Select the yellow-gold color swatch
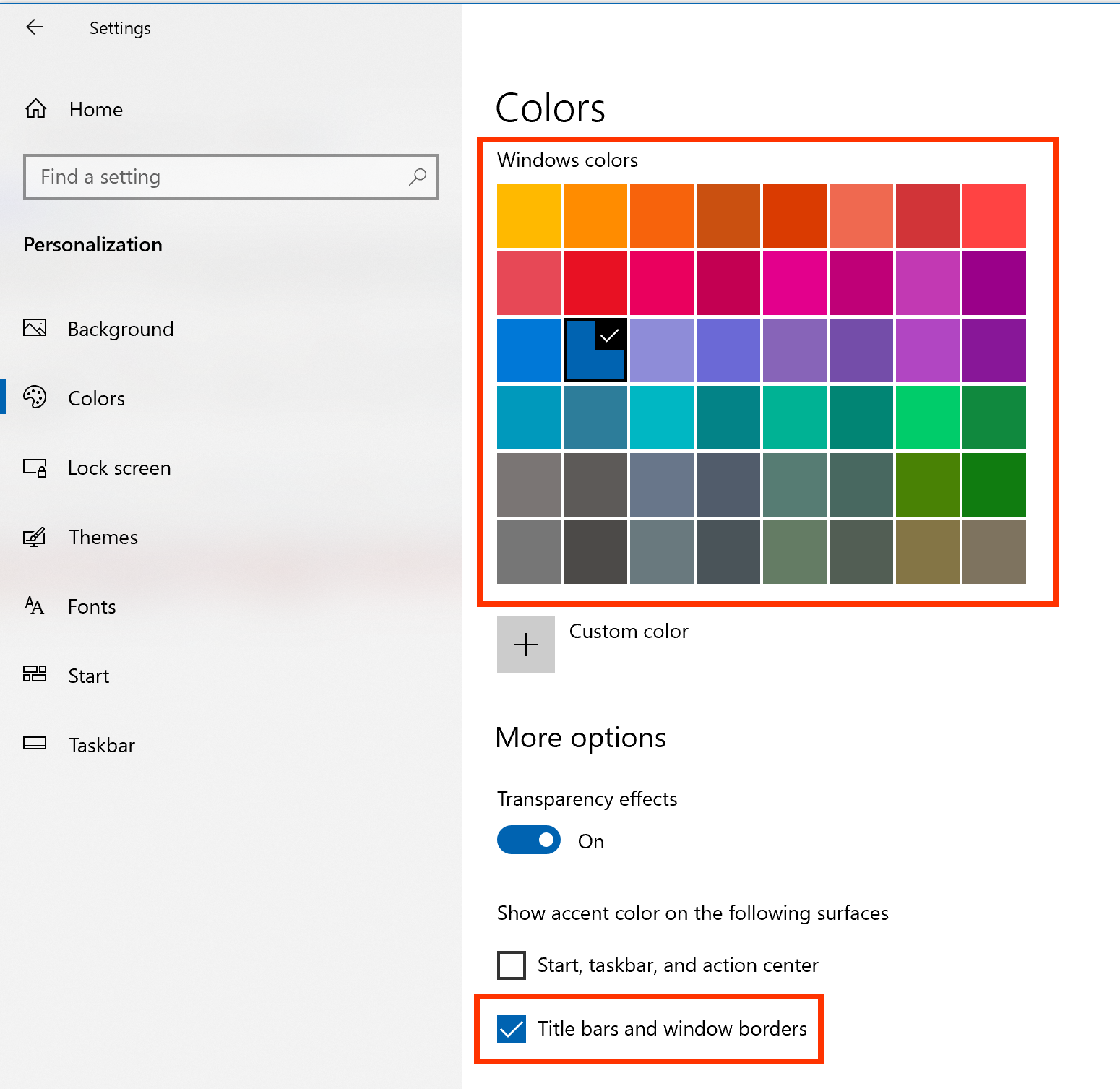1120x1089 pixels. pyautogui.click(x=529, y=216)
